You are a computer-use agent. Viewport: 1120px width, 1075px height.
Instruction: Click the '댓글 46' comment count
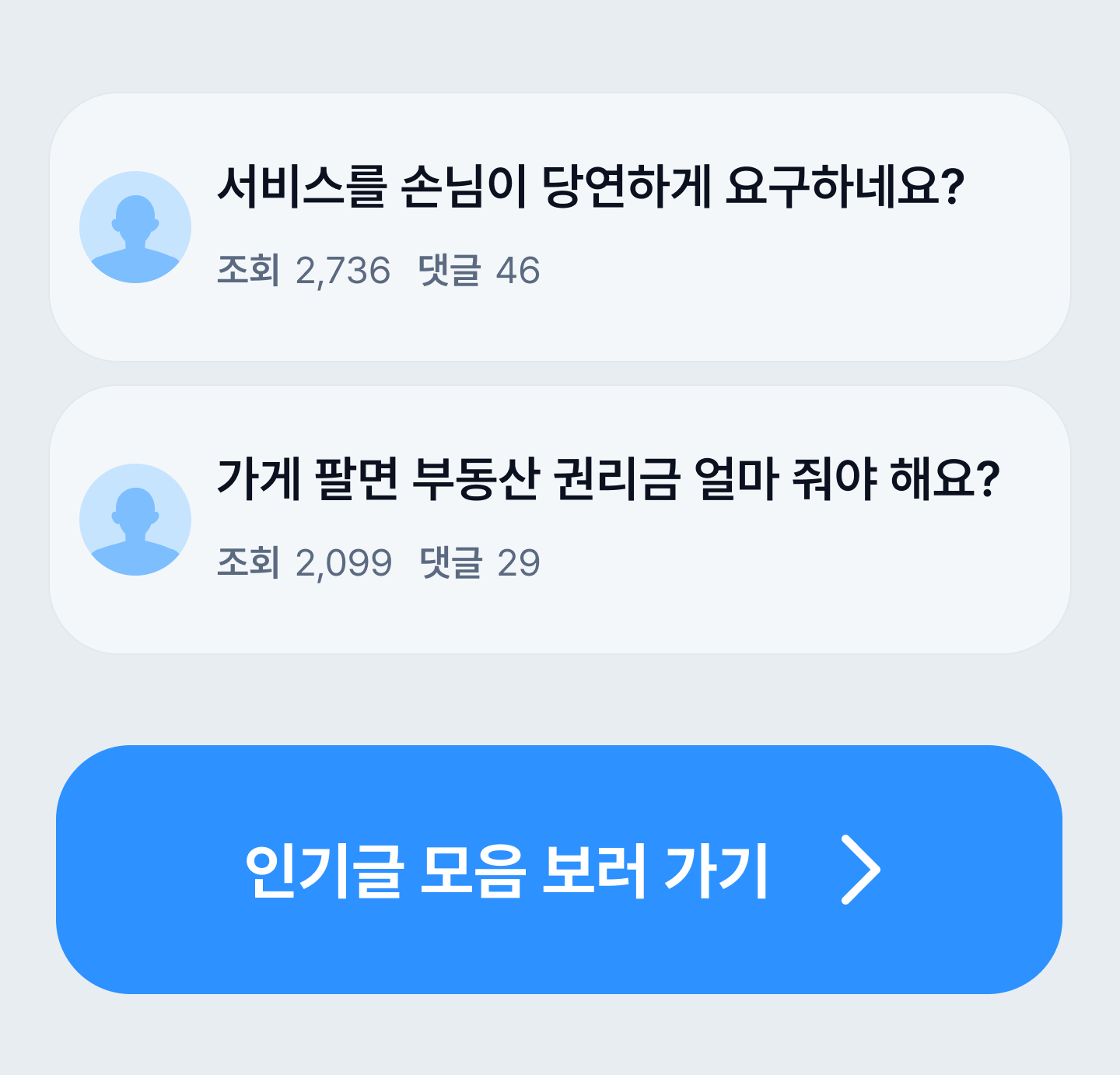point(479,271)
